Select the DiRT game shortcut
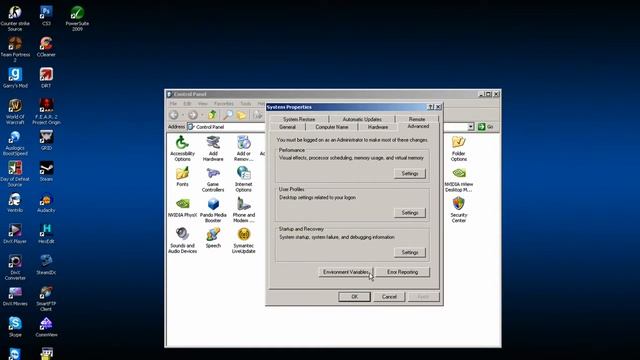 click(x=46, y=78)
